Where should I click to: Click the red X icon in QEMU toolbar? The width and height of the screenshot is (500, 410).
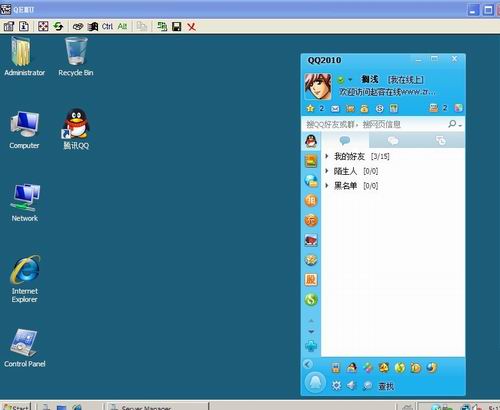tap(191, 27)
